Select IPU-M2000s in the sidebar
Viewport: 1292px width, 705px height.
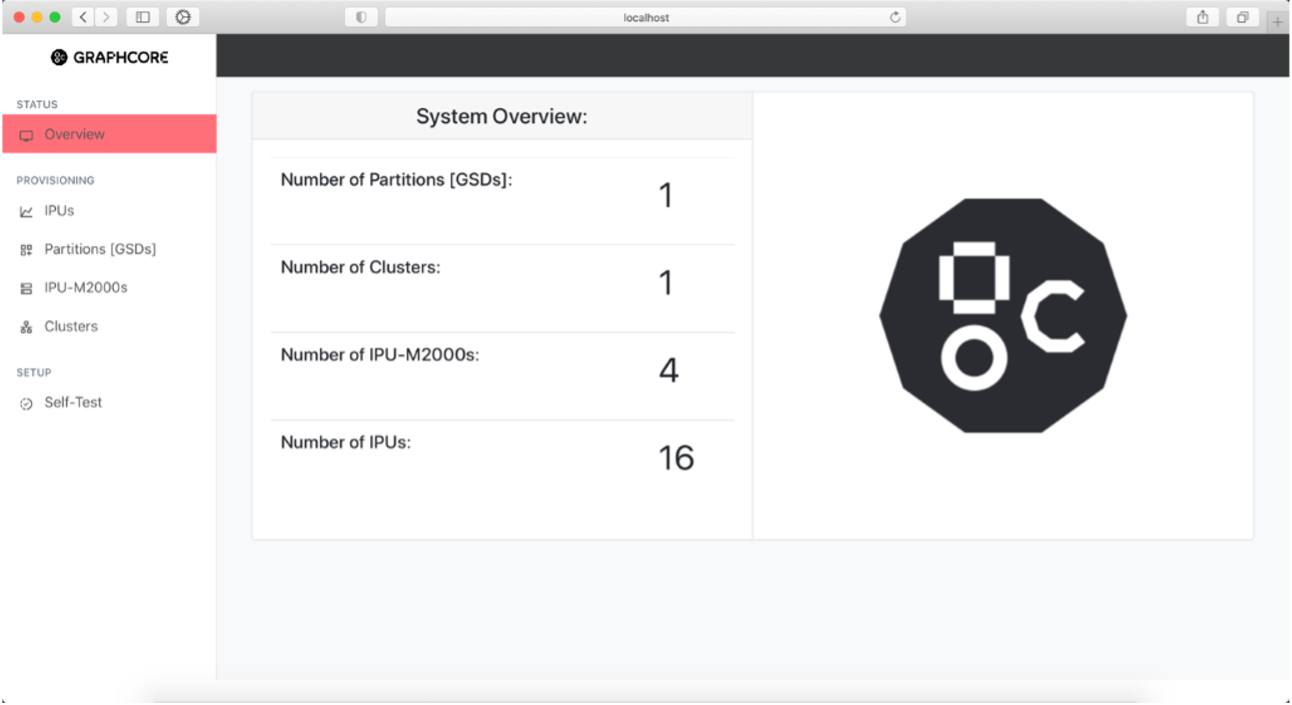86,288
